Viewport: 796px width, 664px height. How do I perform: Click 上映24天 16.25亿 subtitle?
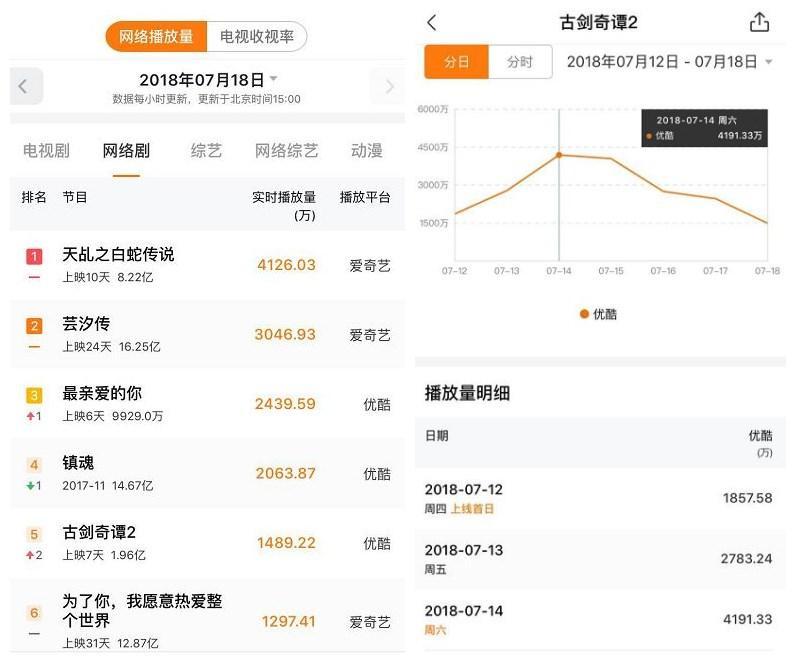tap(111, 347)
